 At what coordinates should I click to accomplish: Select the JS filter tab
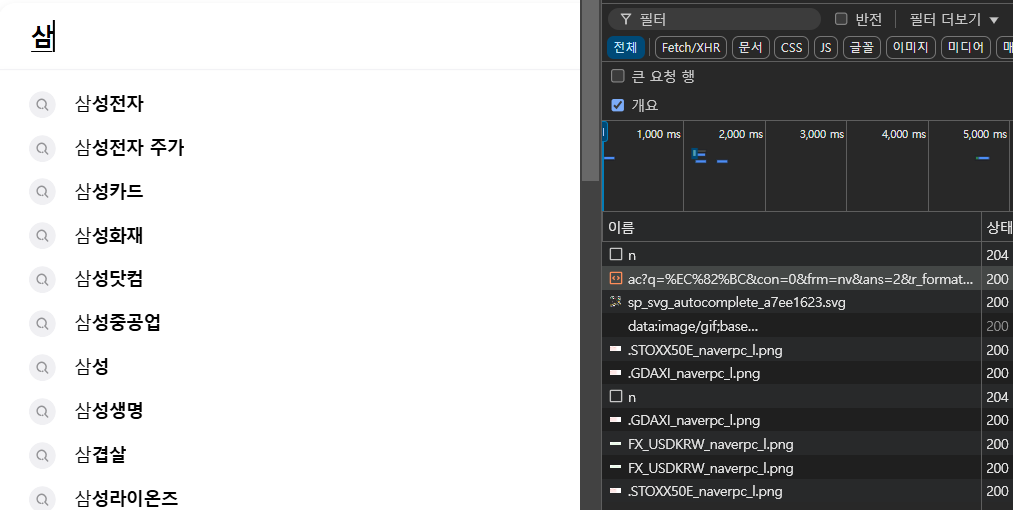826,47
